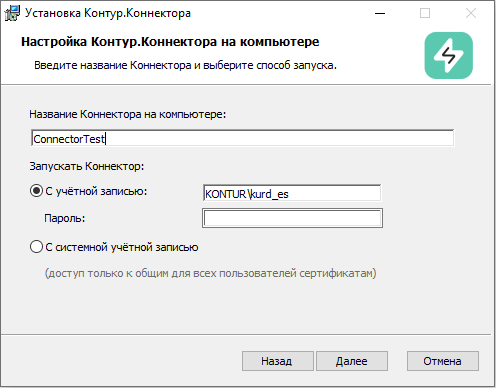Click the 'Пароль:' label
Screen dimensions: 496x388
(x=65, y=218)
